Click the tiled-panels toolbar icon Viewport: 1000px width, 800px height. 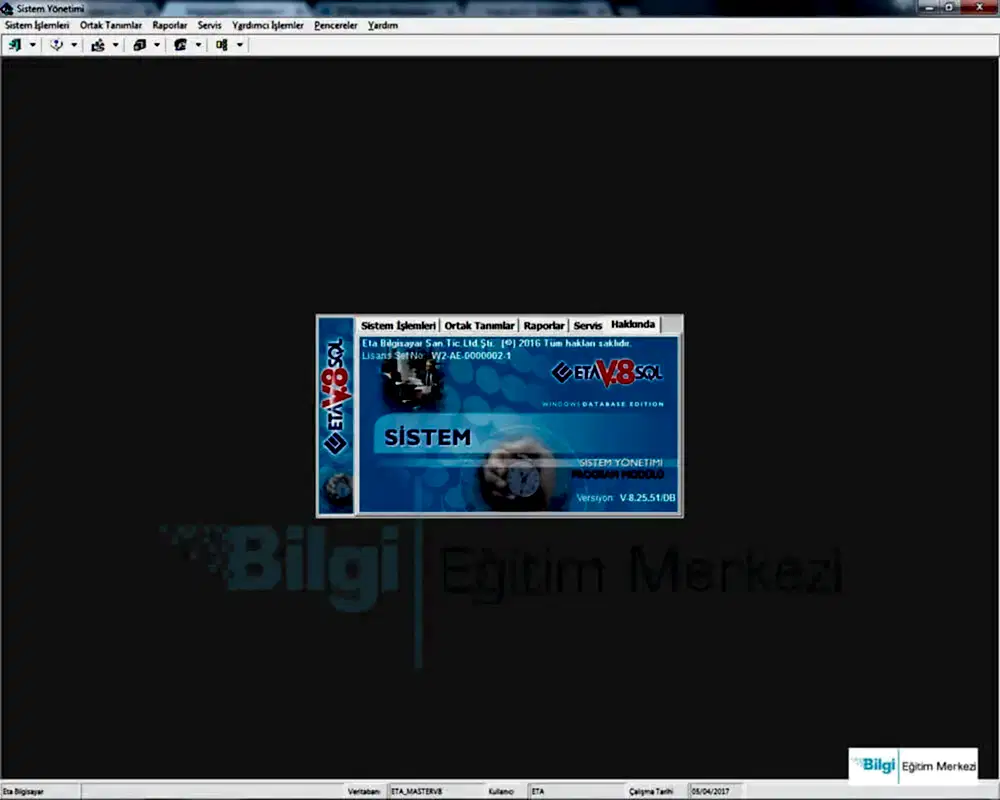[x=222, y=45]
